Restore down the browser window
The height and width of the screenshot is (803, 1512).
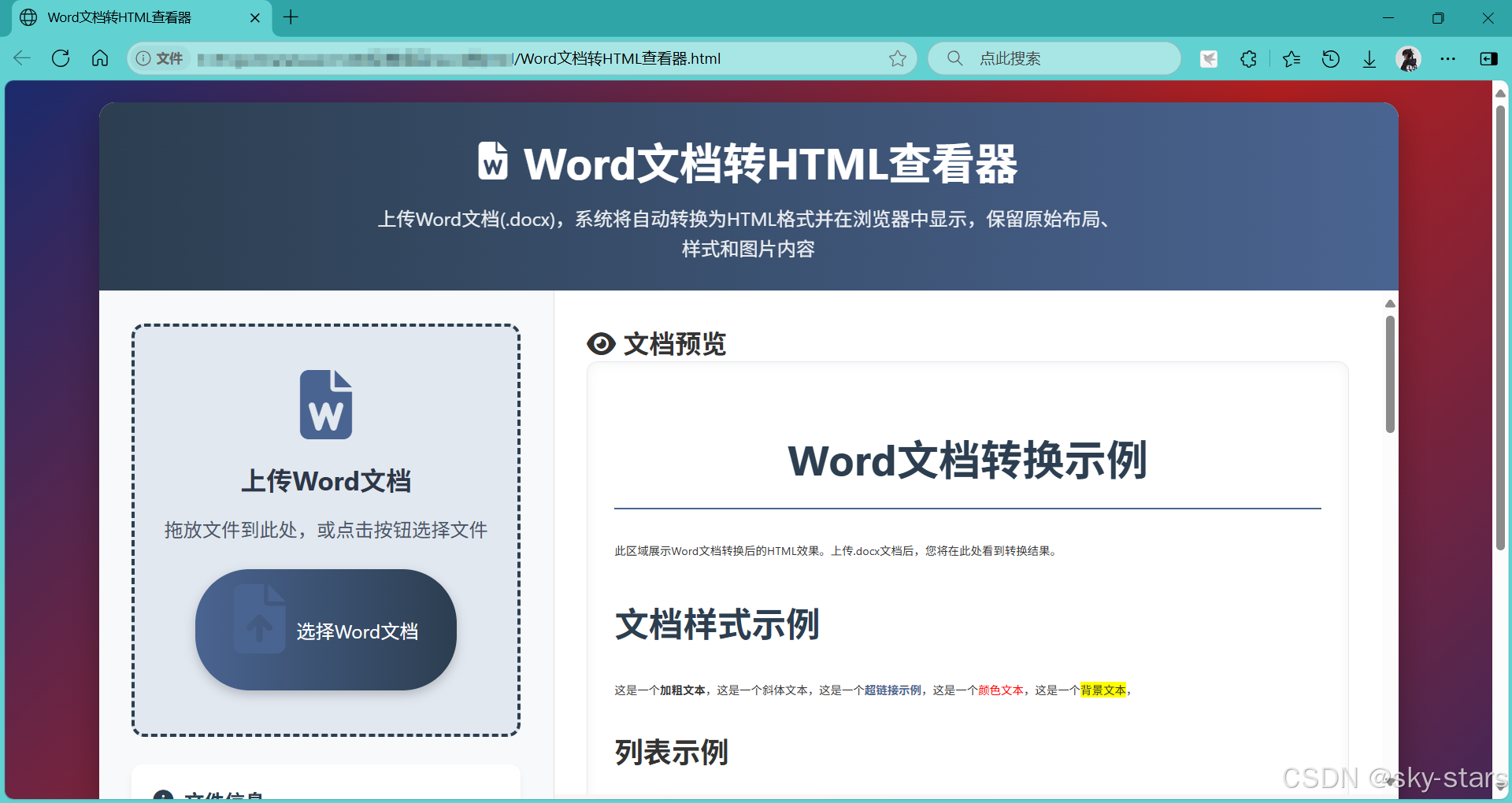1438,17
